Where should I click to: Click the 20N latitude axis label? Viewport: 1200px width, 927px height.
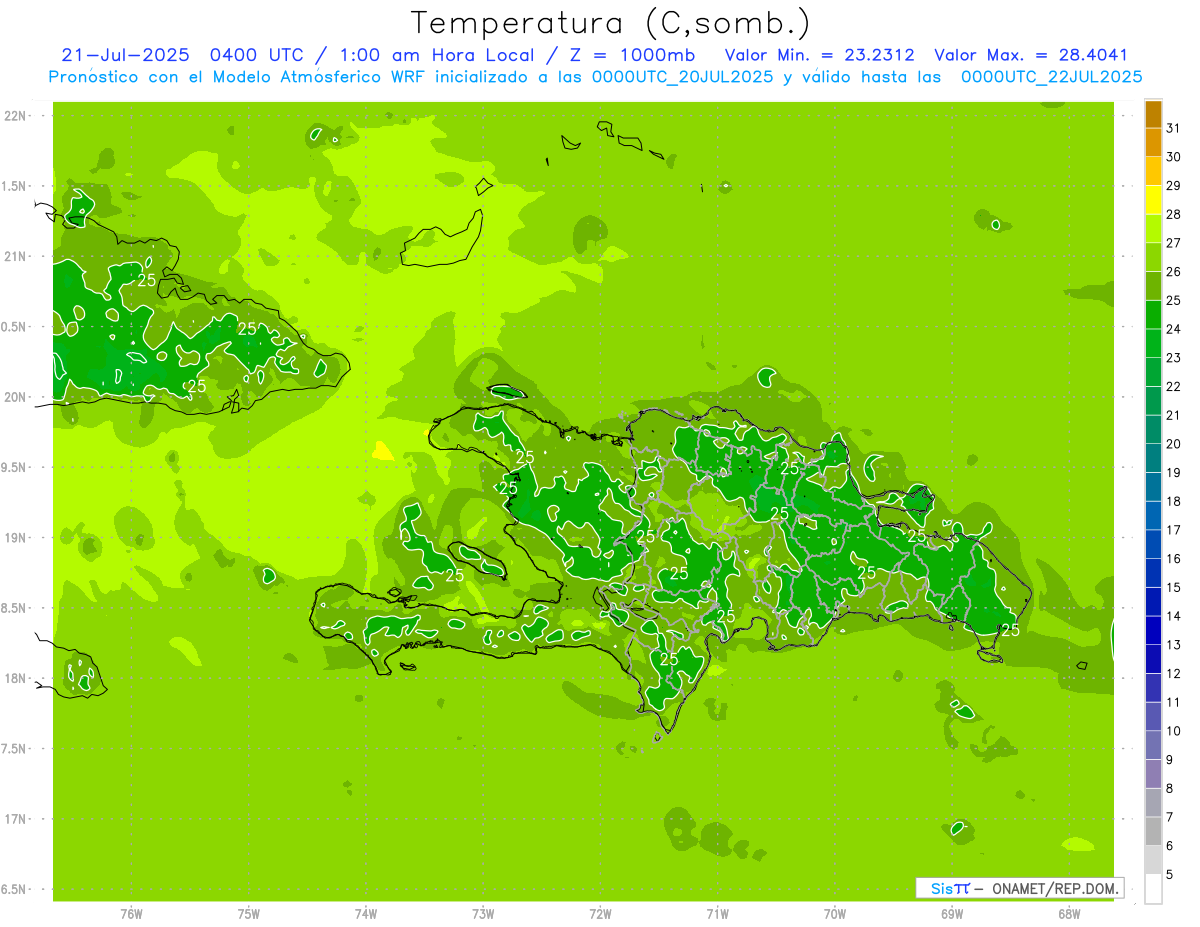pyautogui.click(x=15, y=397)
